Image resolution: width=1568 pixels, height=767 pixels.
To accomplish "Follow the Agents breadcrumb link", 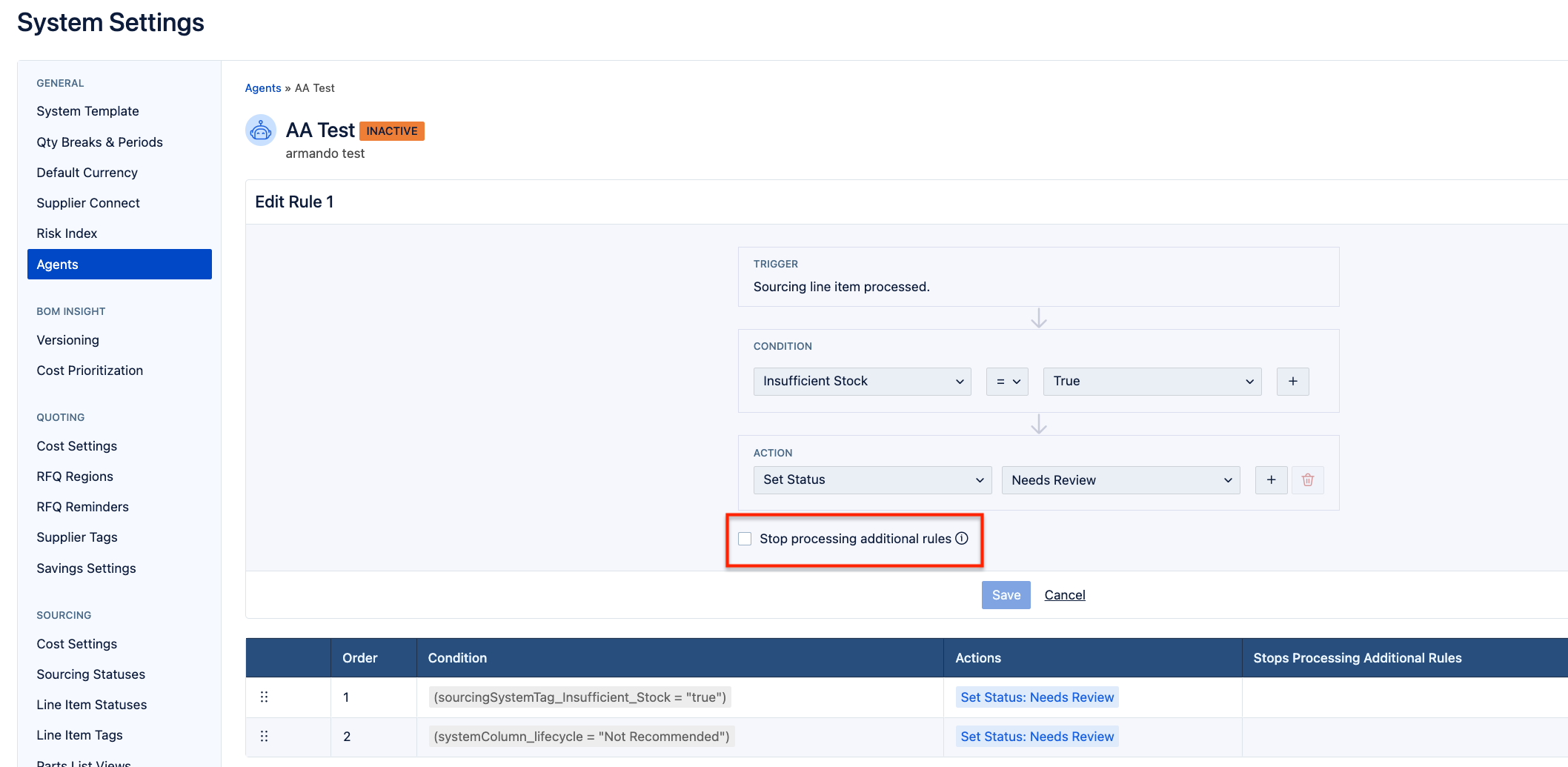I will click(x=263, y=88).
